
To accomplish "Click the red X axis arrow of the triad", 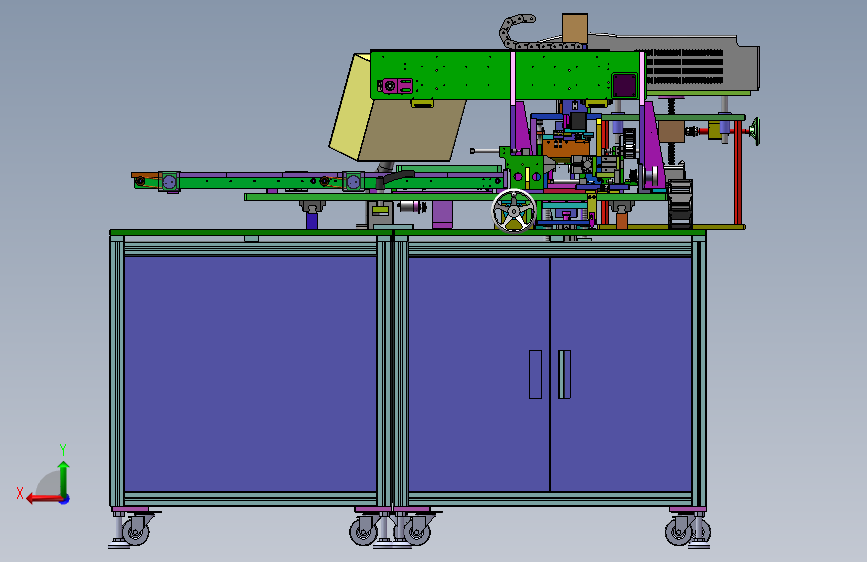I will 44,499.
